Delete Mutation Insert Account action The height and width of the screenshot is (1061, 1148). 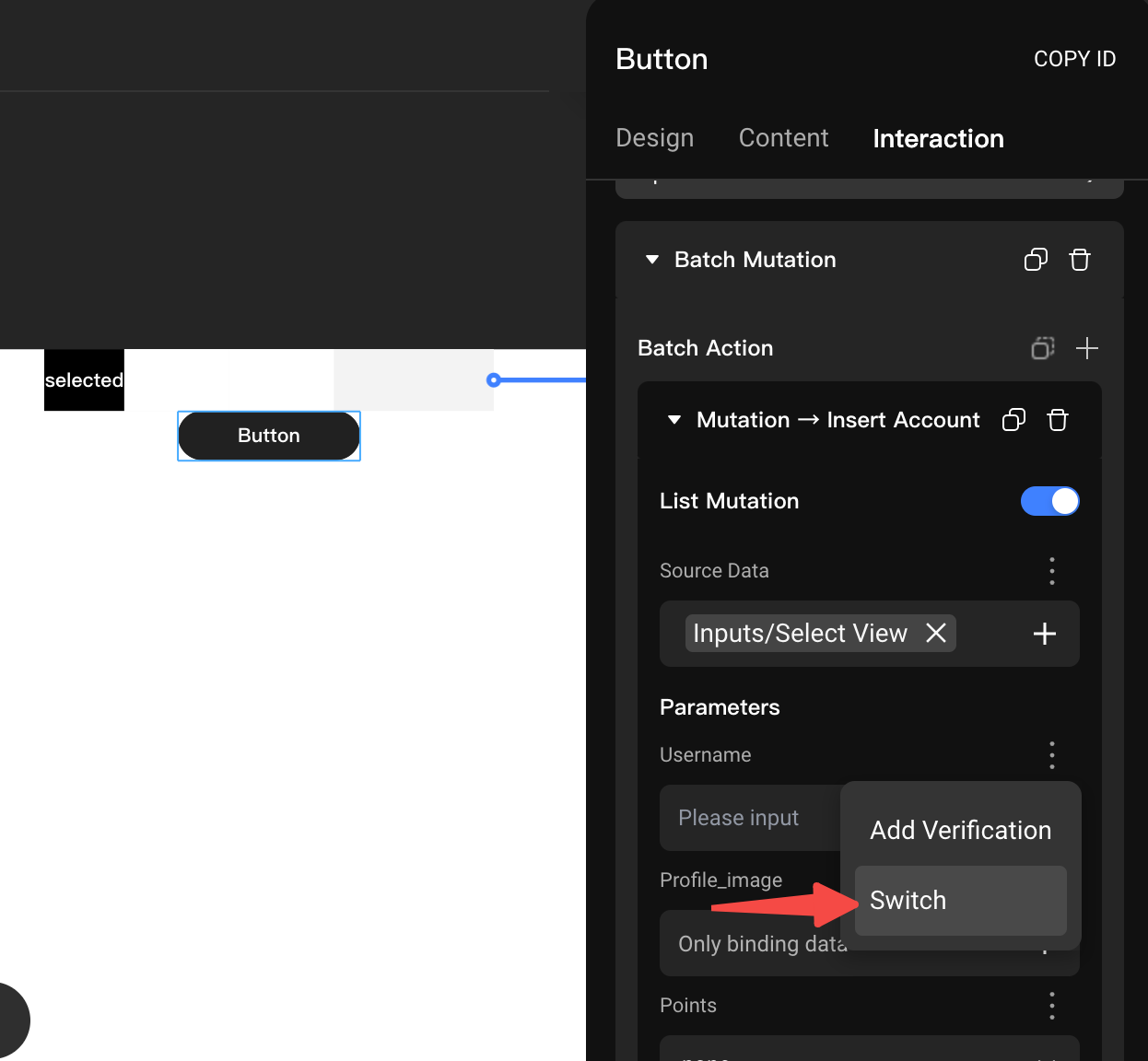pyautogui.click(x=1058, y=420)
